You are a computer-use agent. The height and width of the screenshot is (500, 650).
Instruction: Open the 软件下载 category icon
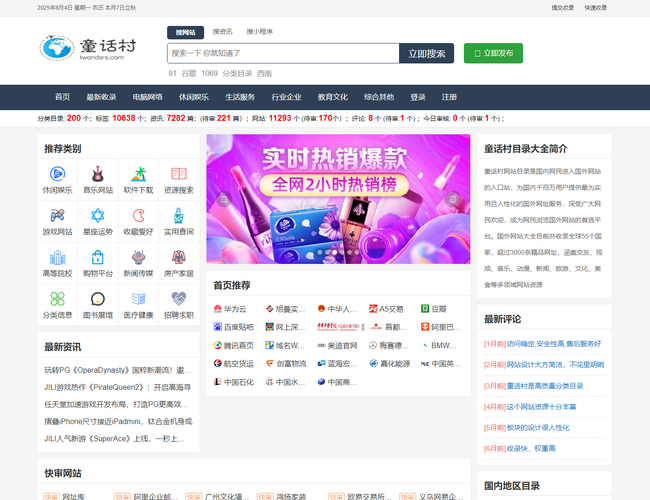[x=139, y=173]
